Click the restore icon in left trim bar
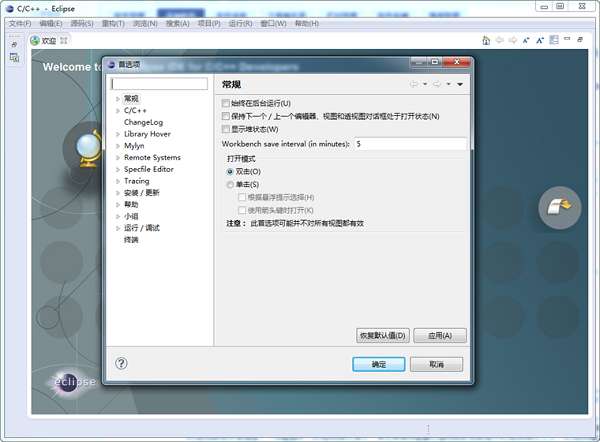This screenshot has width=600, height=442. click(x=14, y=44)
